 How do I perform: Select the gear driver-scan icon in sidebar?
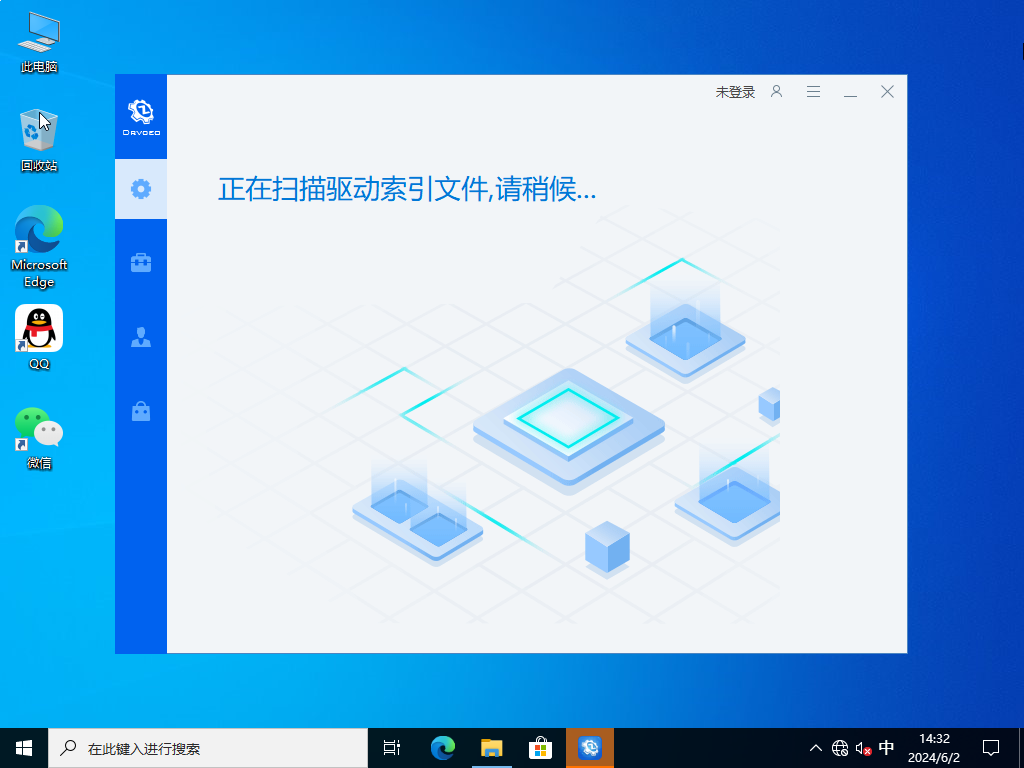[x=140, y=188]
